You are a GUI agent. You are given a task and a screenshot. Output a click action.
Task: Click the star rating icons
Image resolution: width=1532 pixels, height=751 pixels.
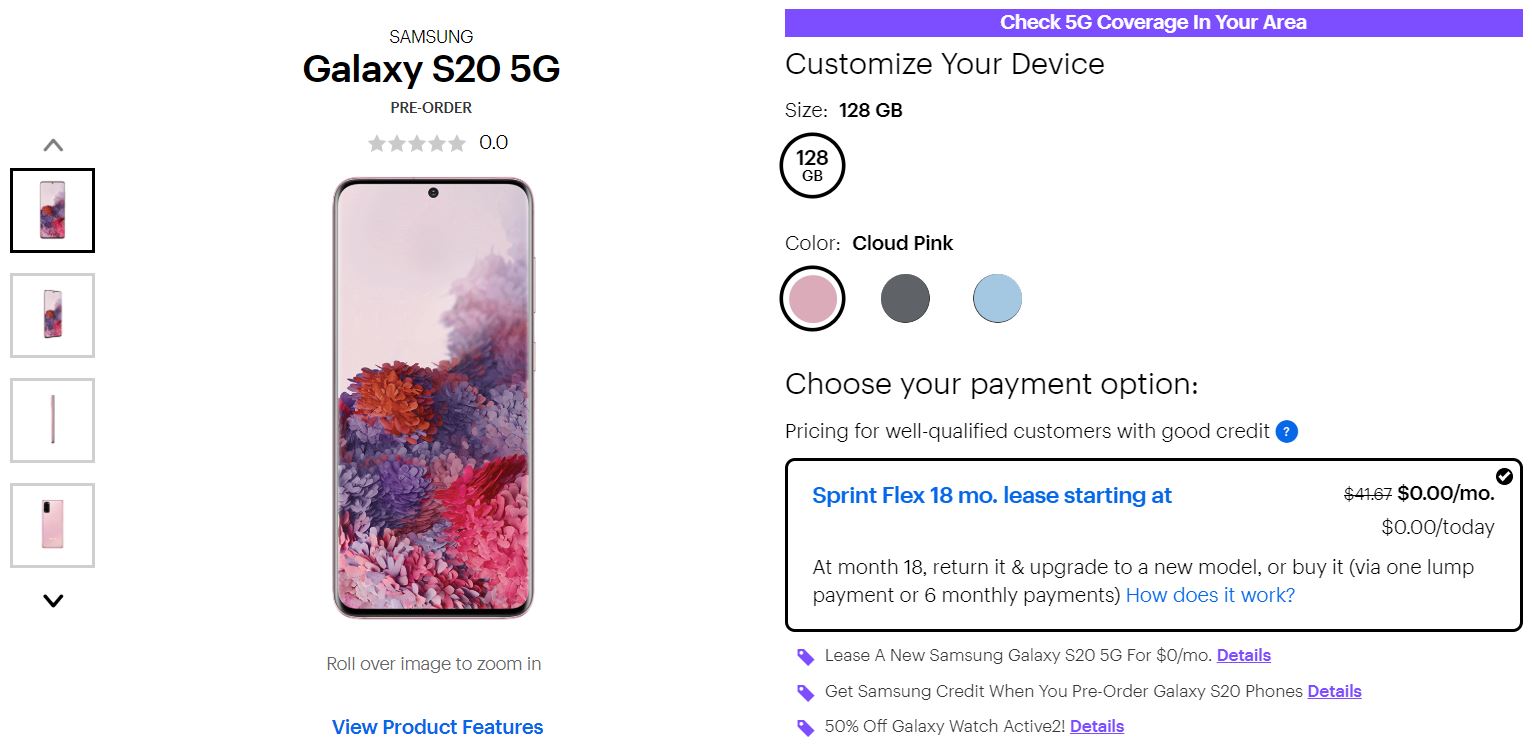pyautogui.click(x=416, y=143)
